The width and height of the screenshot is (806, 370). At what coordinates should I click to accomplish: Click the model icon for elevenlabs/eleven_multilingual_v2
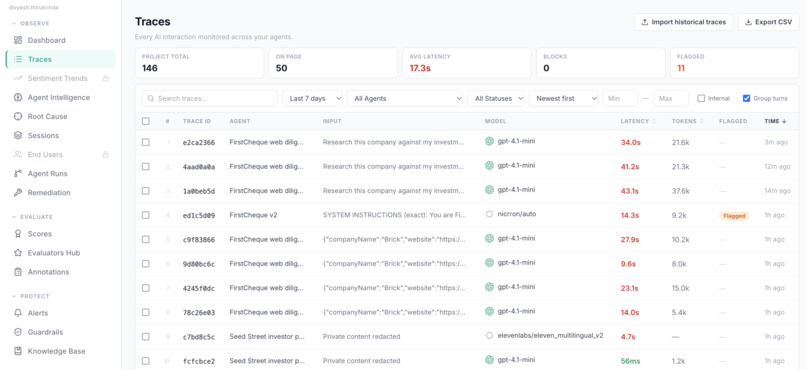(x=489, y=336)
